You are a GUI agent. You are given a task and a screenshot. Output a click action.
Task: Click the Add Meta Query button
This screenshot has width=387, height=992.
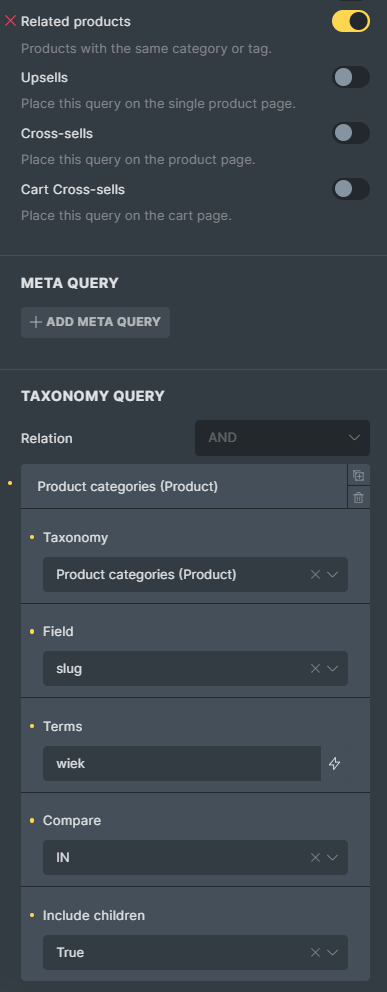pos(95,322)
